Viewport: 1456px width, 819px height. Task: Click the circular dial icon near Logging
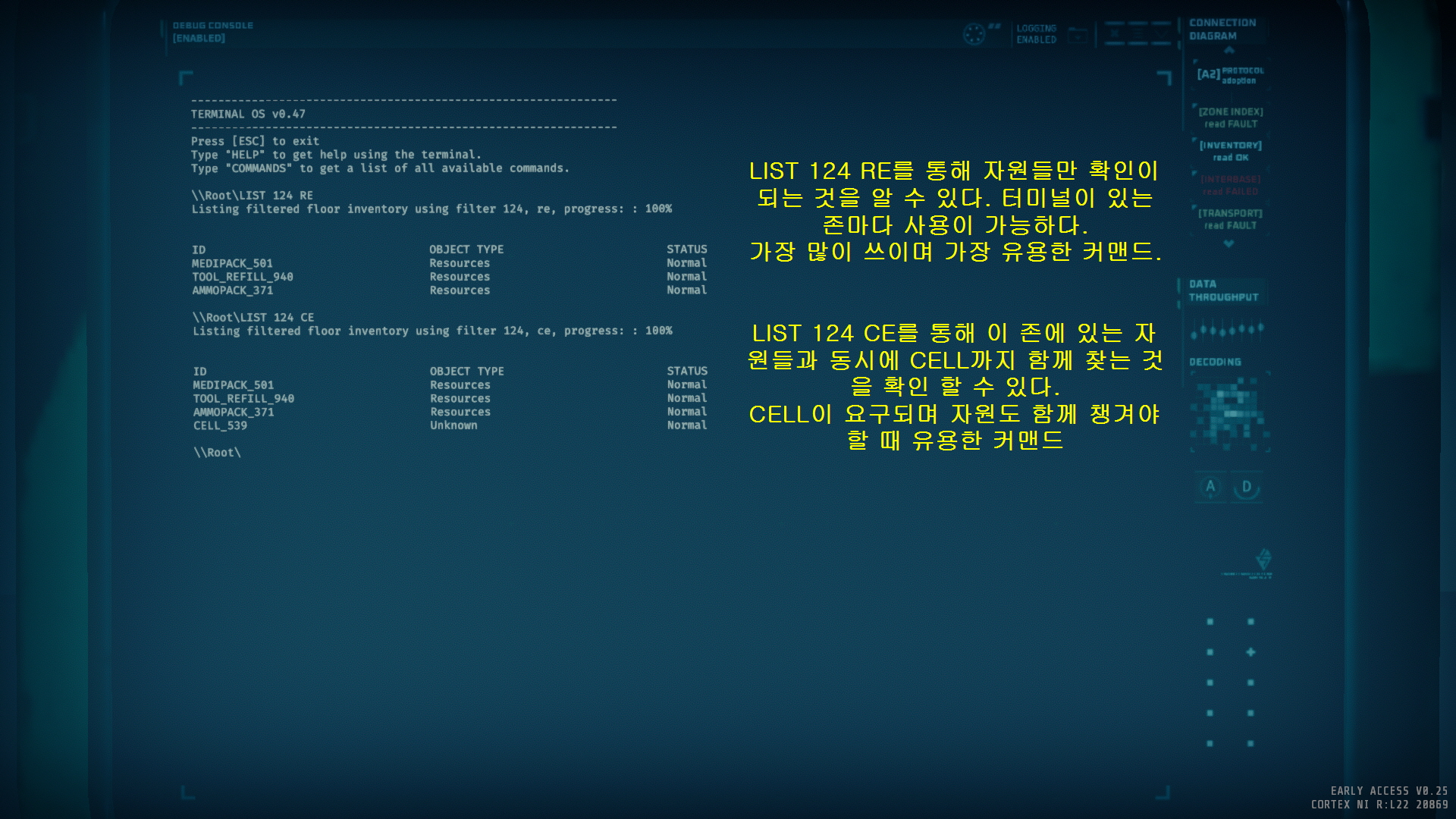(974, 34)
